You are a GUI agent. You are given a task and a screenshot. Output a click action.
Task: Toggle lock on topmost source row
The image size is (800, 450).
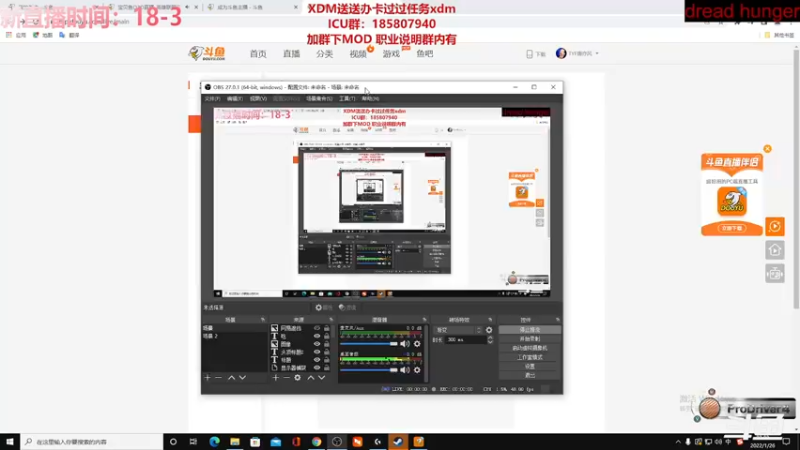point(327,328)
